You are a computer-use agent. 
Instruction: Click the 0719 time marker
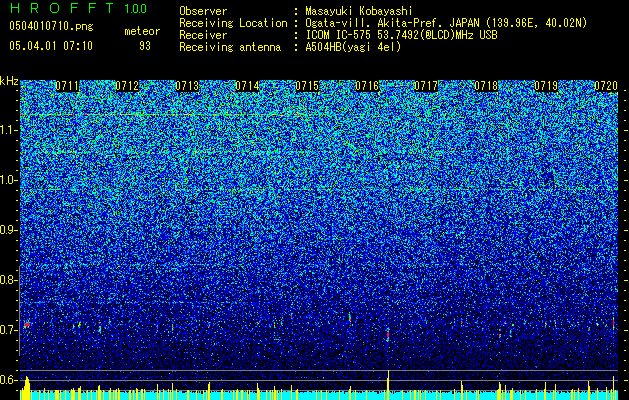pyautogui.click(x=546, y=86)
